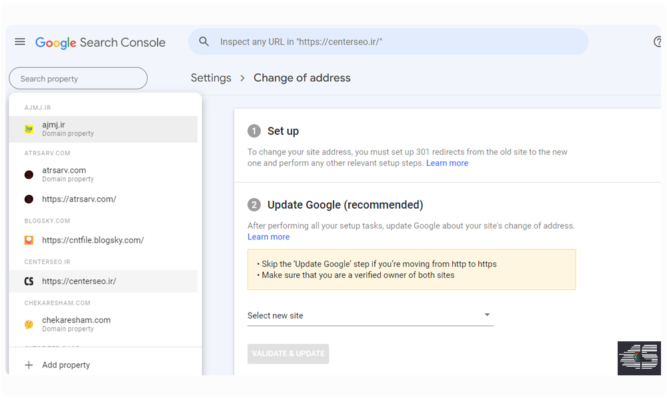This screenshot has width=667, height=400.
Task: Open the Select new site dropdown
Action: (x=371, y=316)
